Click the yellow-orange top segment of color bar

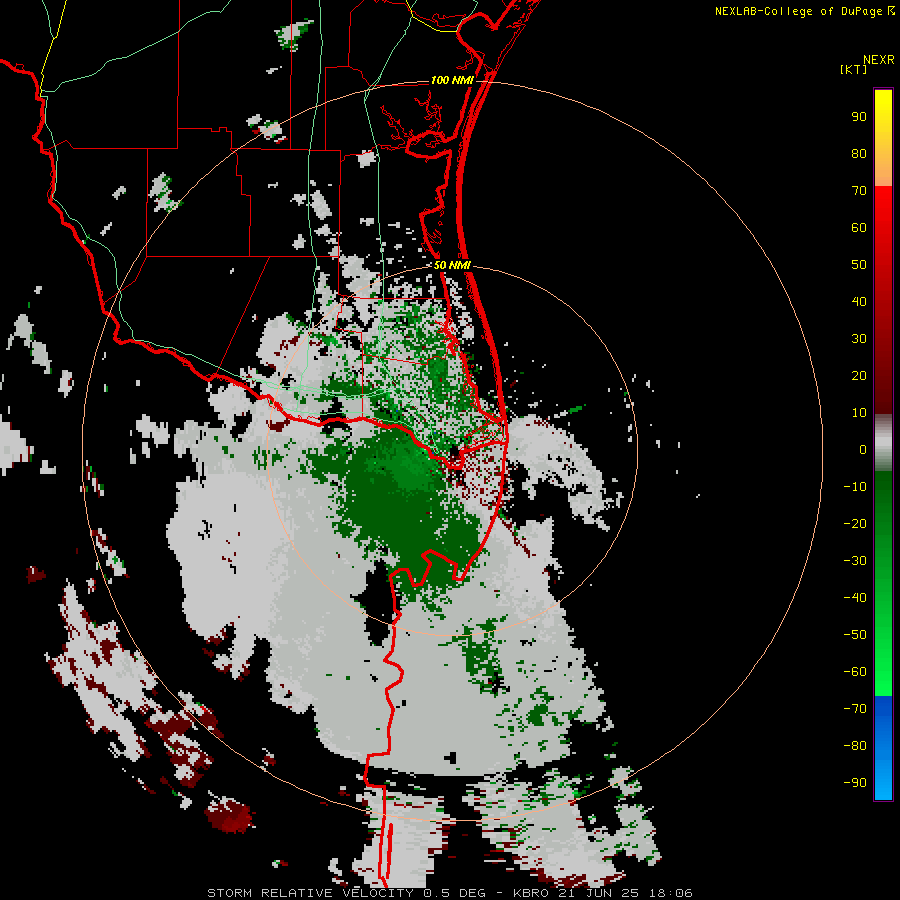pos(883,138)
